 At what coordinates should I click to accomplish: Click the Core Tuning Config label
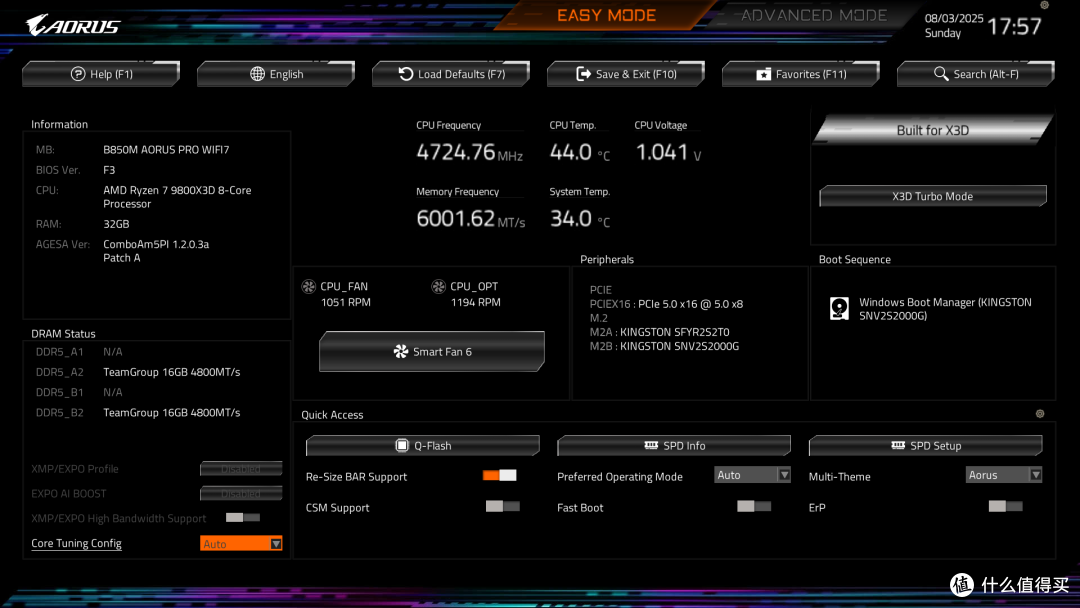pyautogui.click(x=76, y=543)
